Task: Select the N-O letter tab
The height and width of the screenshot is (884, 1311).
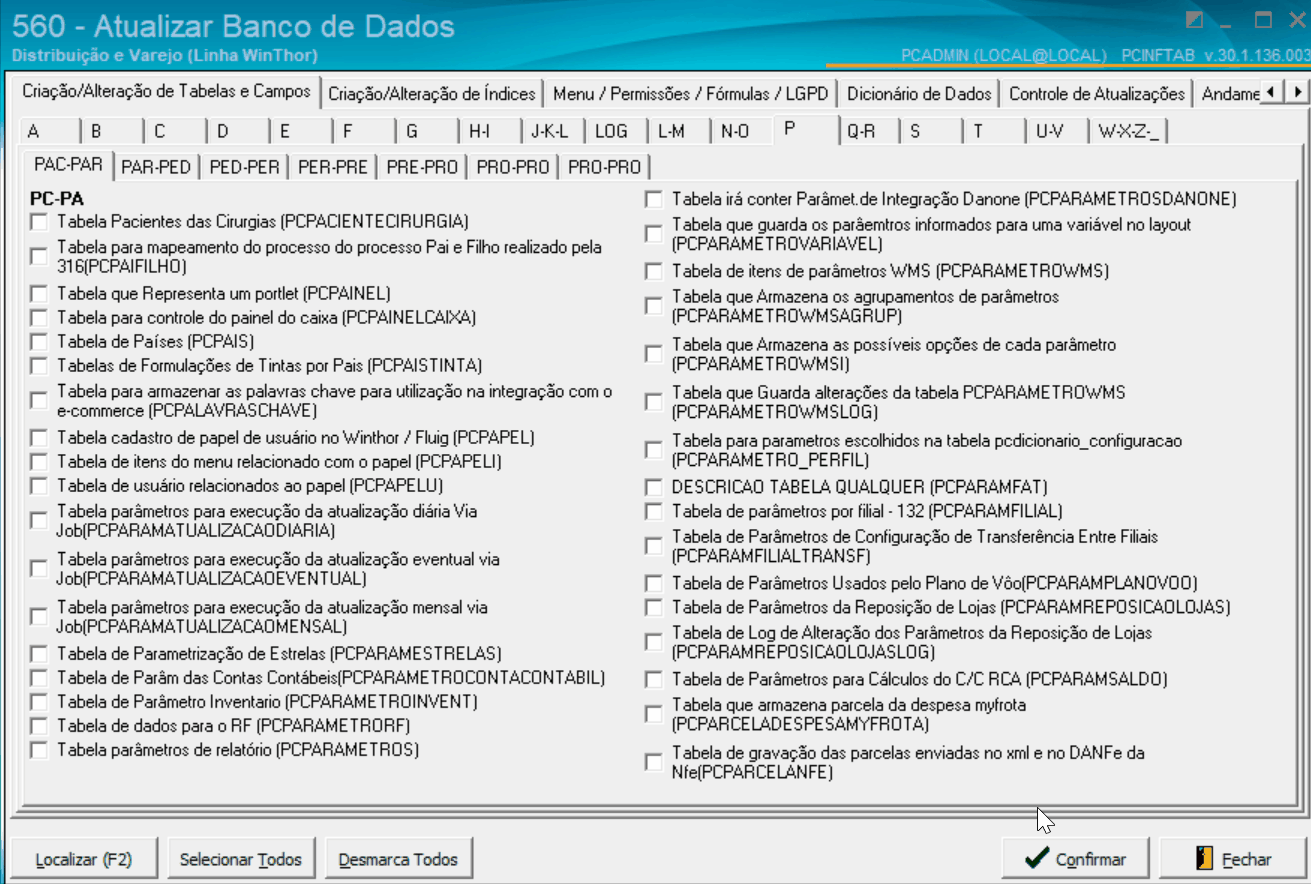Action: click(x=741, y=132)
